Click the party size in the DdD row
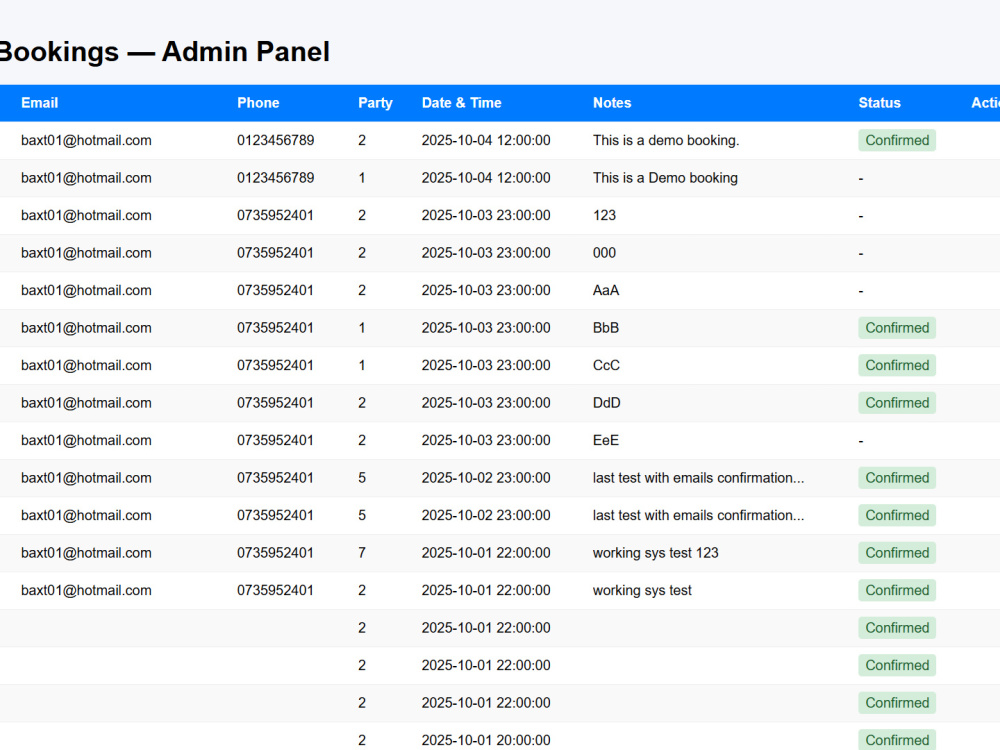The height and width of the screenshot is (750, 1000). (x=362, y=403)
